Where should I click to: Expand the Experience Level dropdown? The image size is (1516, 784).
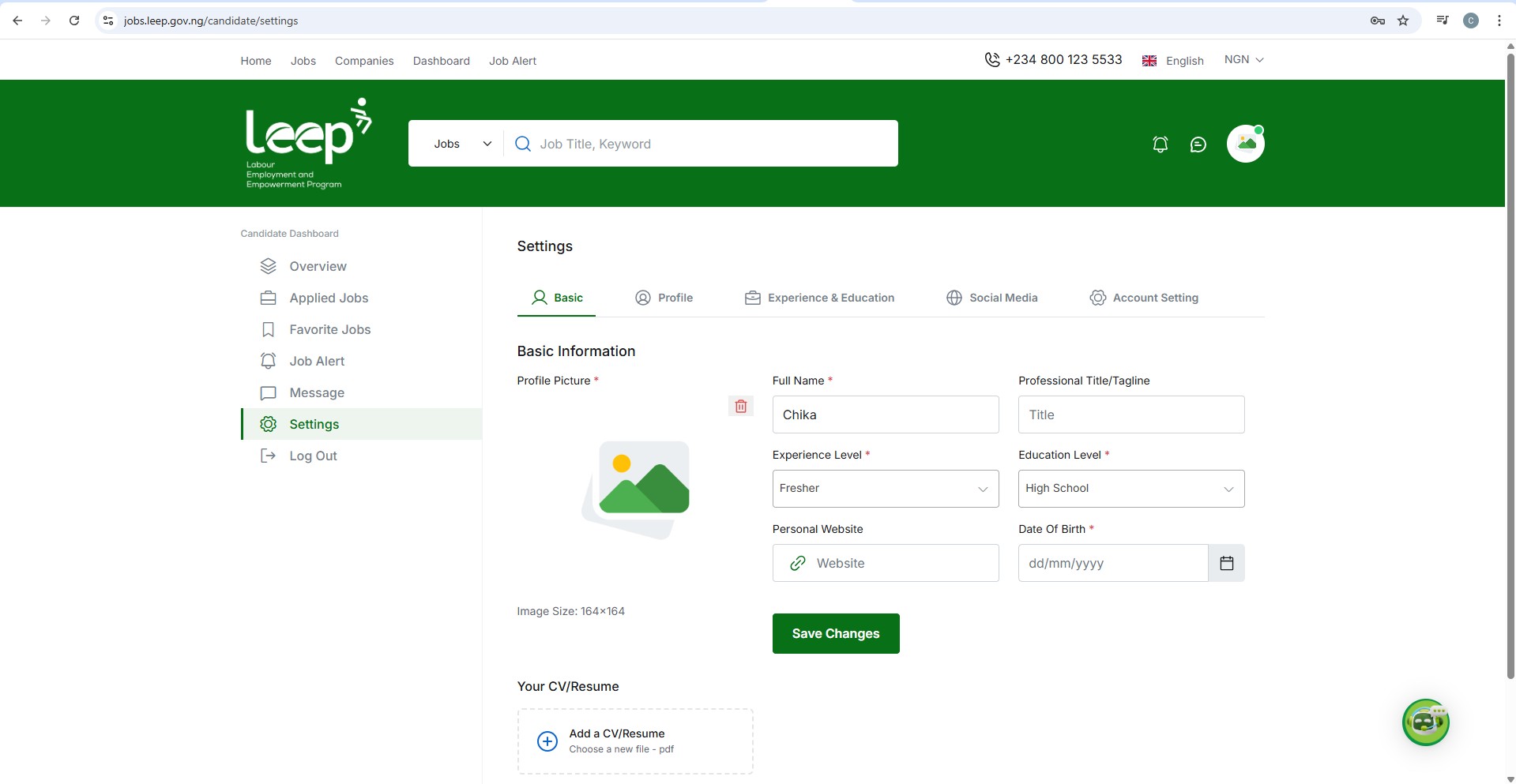tap(885, 489)
